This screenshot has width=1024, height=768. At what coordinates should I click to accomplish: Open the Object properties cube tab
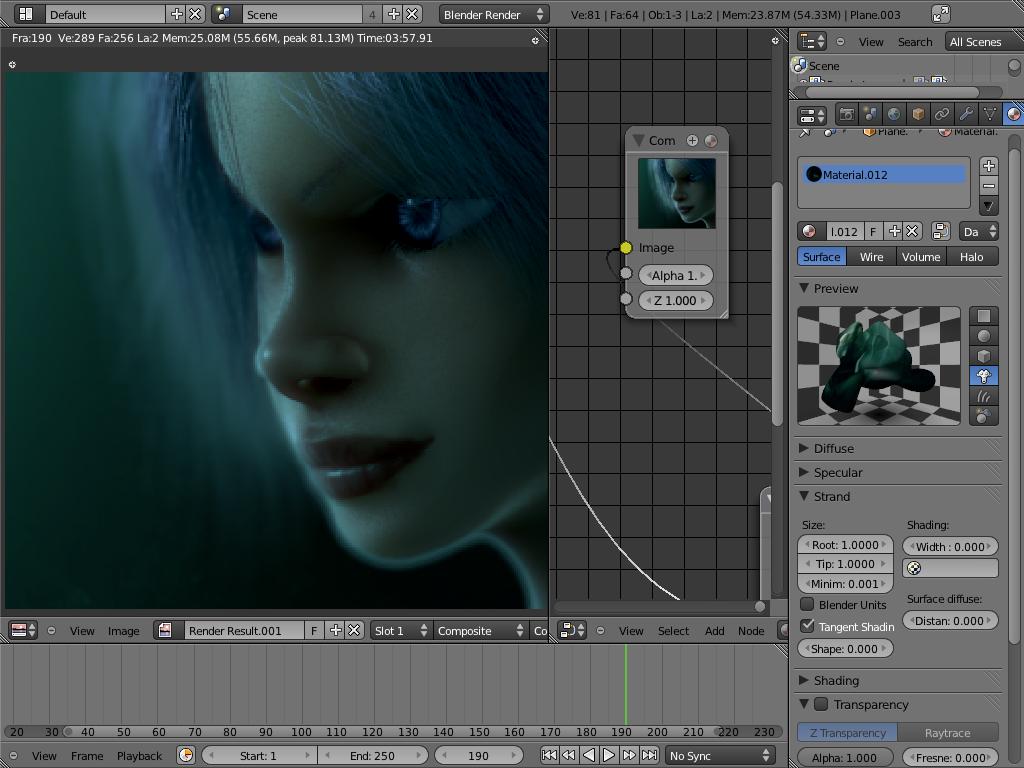click(x=918, y=114)
